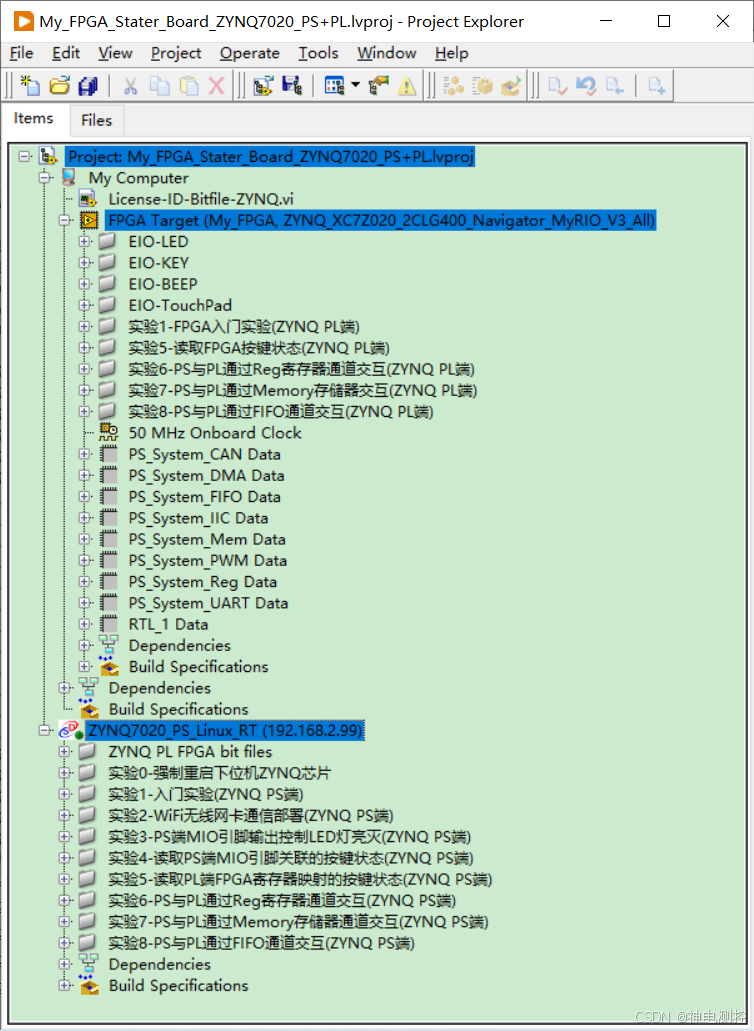
Task: Click the Resolve Conflicts toolbar icon
Action: 379,85
